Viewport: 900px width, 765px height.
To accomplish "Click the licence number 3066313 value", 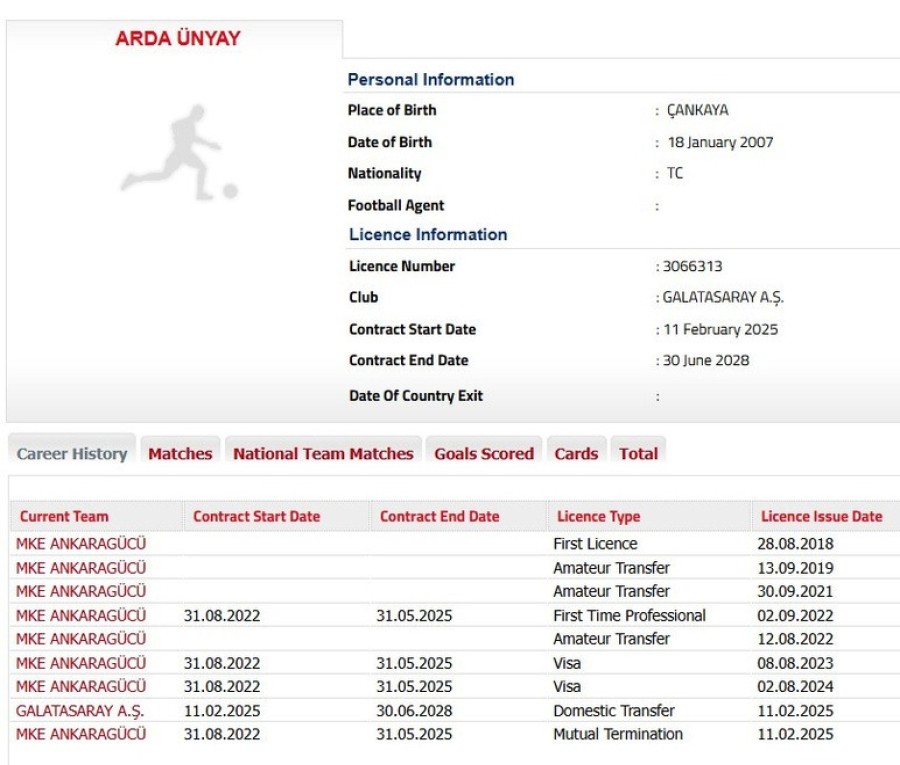I will [691, 267].
